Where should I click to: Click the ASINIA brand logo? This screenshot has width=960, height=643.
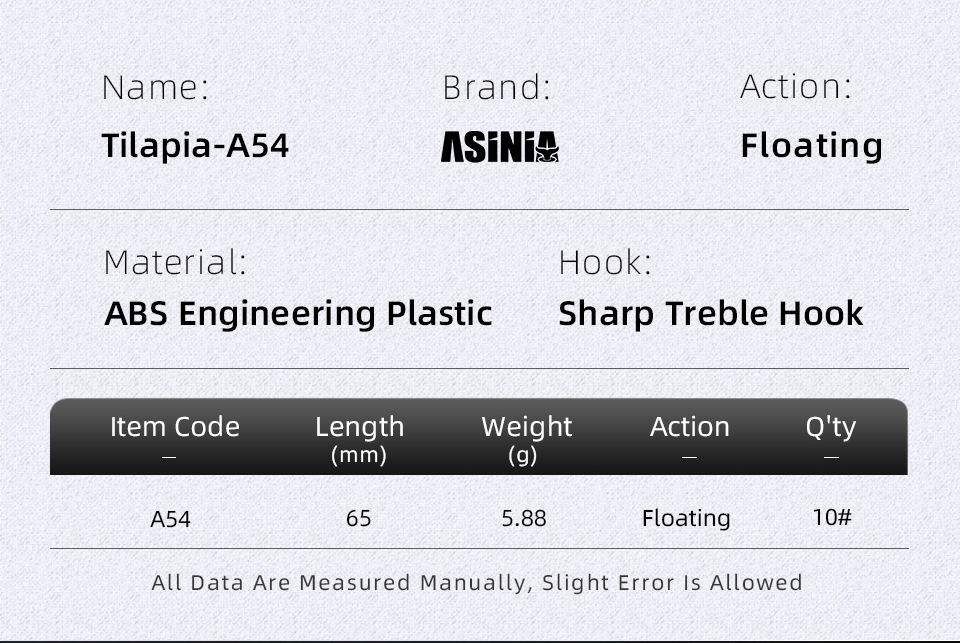tap(499, 147)
